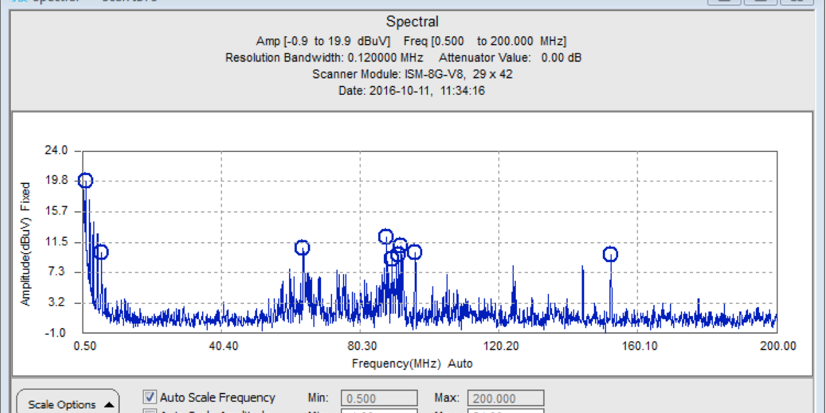Select the isolated peak marker near 152 MHz

click(610, 254)
